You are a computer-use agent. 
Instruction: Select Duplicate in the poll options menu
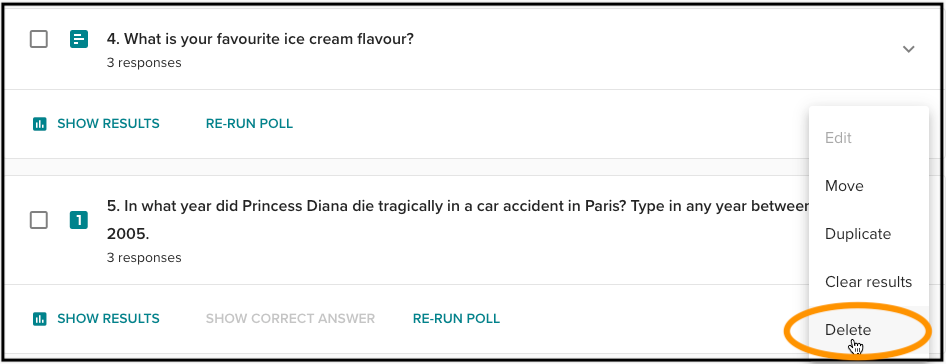pyautogui.click(x=857, y=234)
